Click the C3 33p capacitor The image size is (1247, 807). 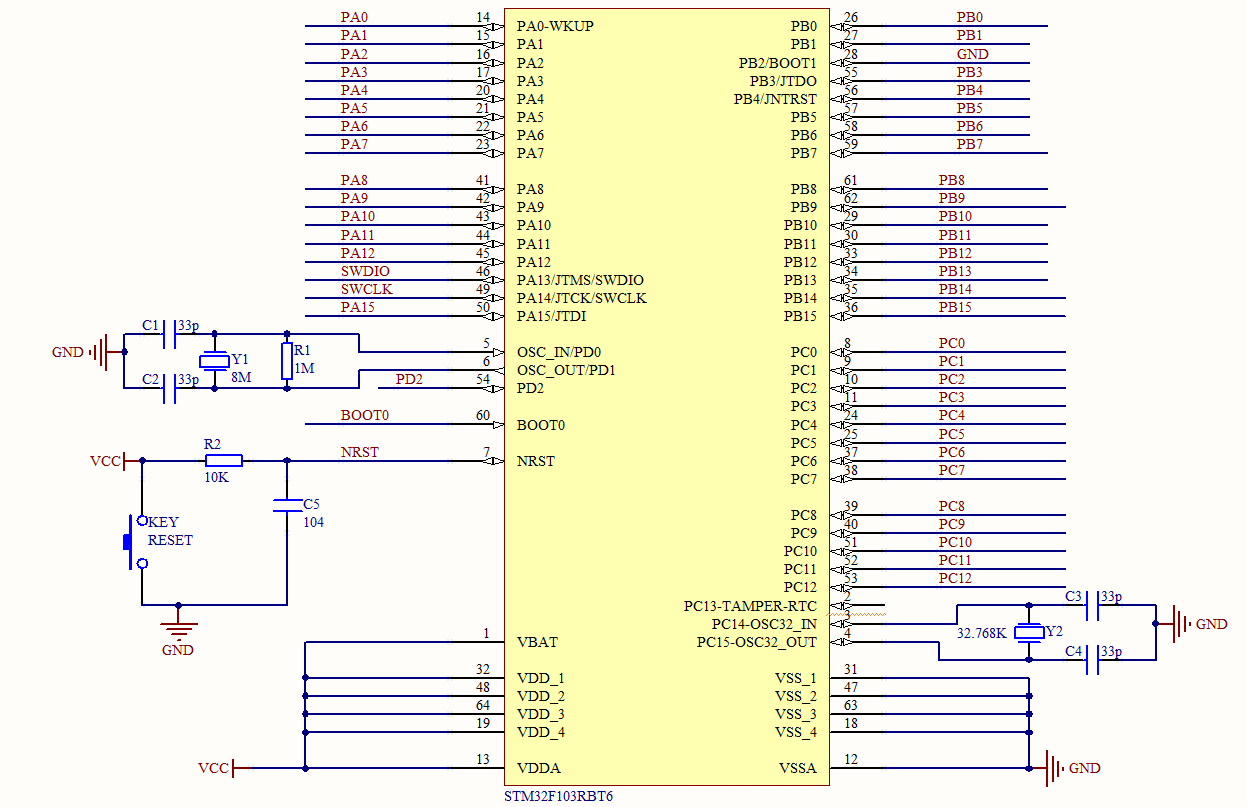click(1092, 605)
